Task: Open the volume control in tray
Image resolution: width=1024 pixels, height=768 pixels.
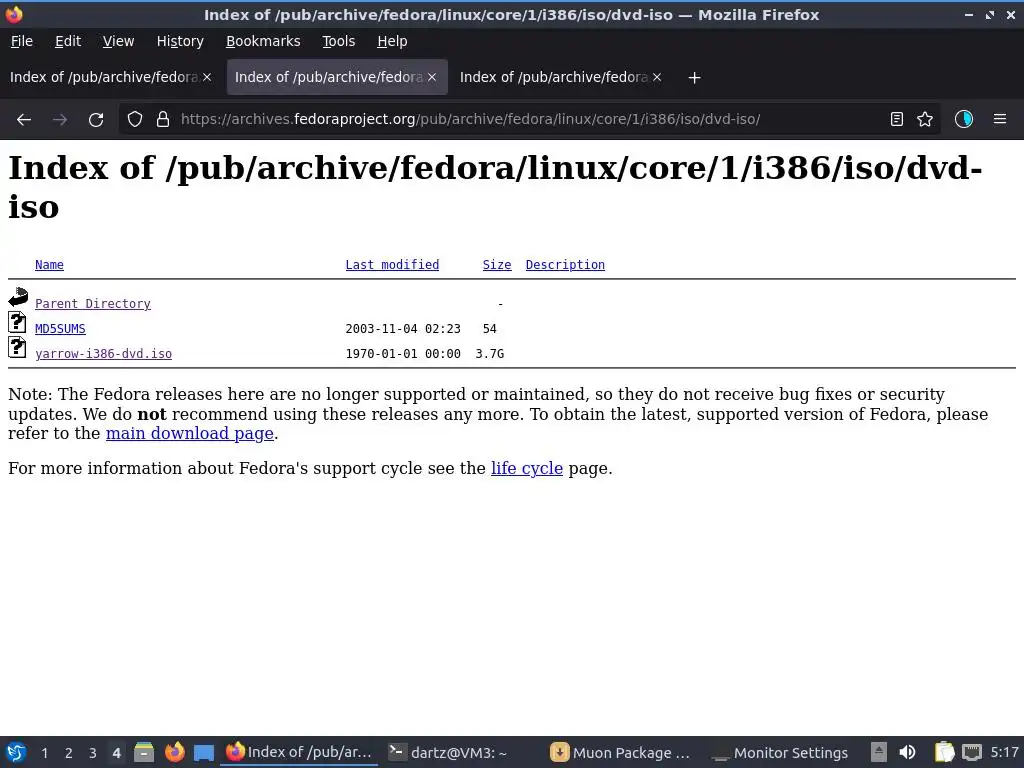Action: [x=907, y=752]
